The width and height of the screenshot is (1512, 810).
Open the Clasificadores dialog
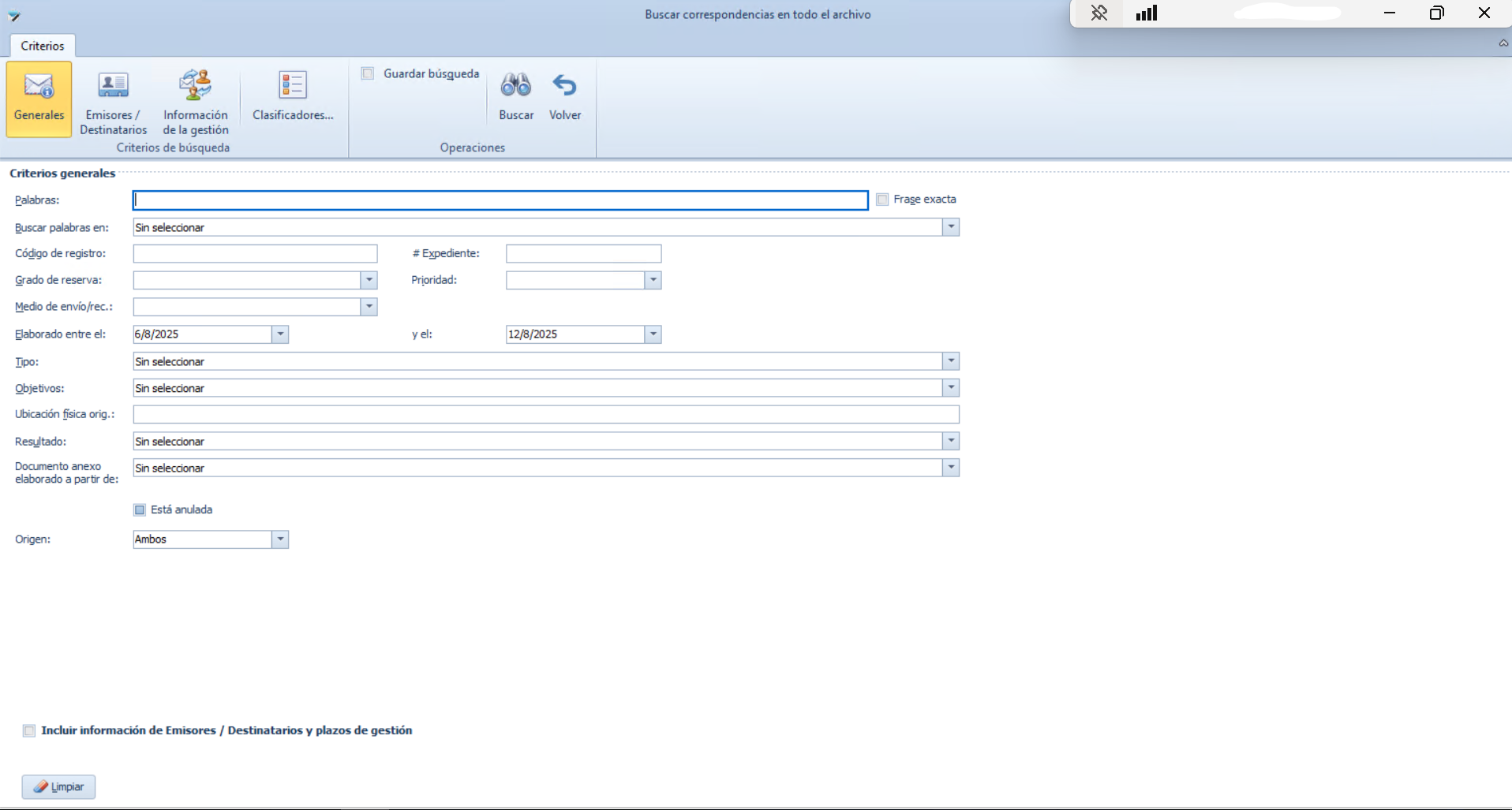click(292, 95)
